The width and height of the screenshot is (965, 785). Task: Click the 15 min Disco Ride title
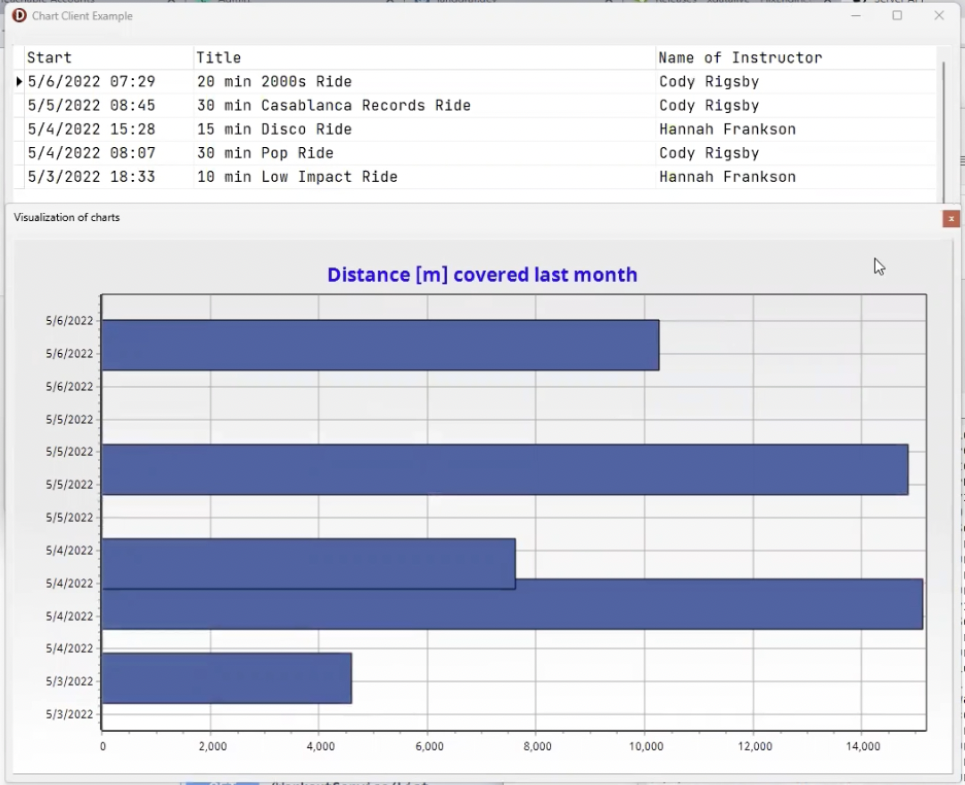click(x=274, y=129)
